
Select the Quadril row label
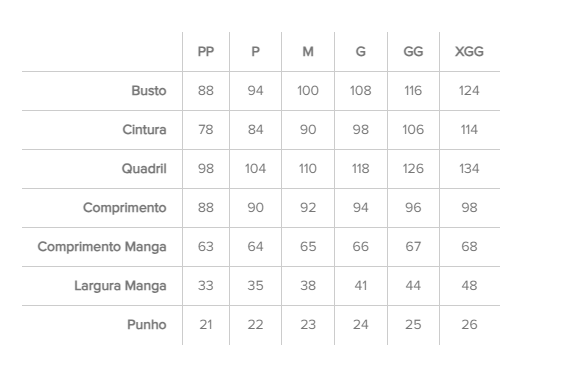pyautogui.click(x=144, y=169)
